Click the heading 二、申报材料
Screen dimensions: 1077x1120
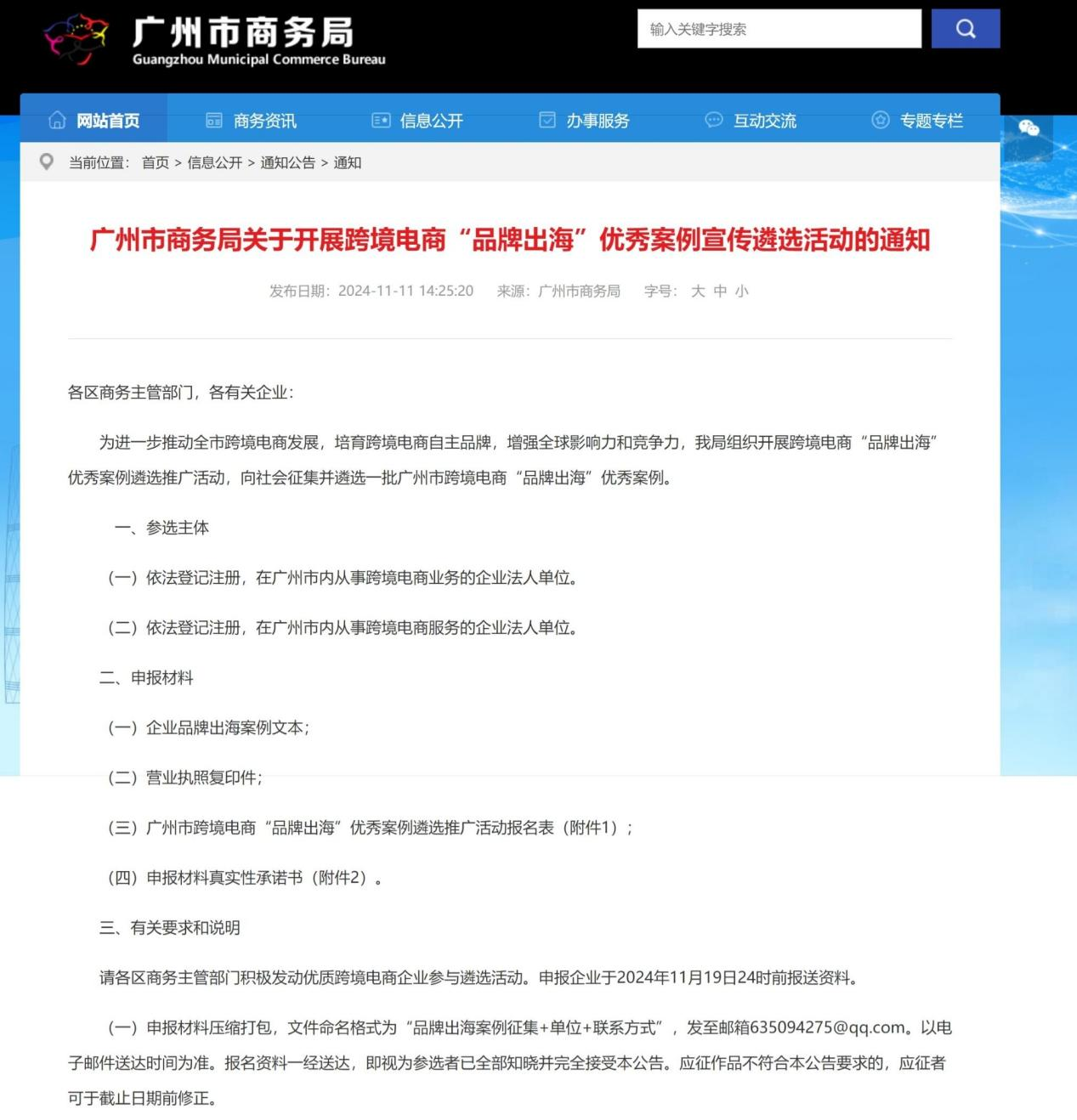[x=146, y=677]
